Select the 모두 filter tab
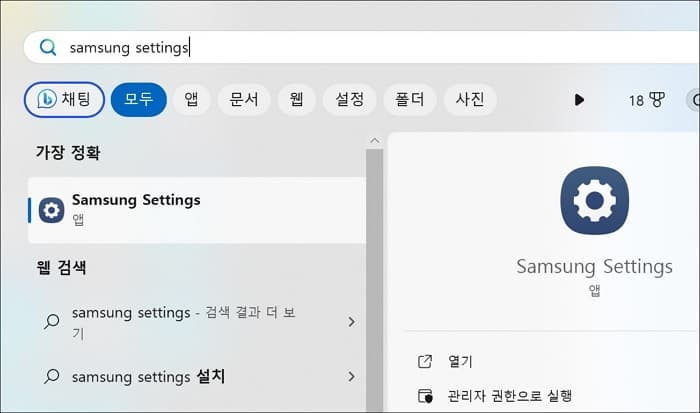The image size is (700, 413). click(139, 100)
